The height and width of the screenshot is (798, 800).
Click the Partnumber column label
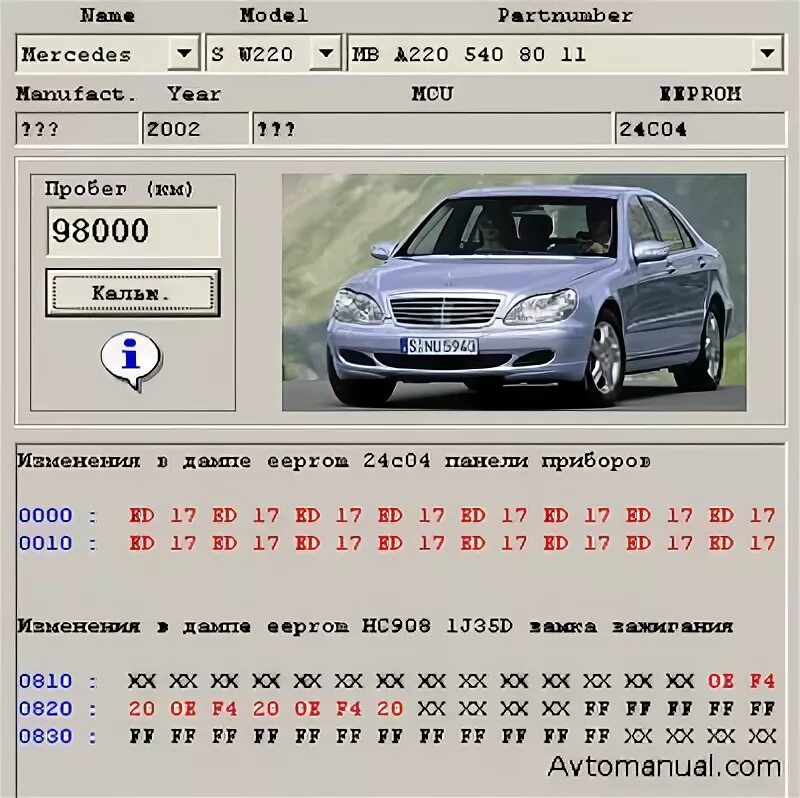click(x=565, y=15)
